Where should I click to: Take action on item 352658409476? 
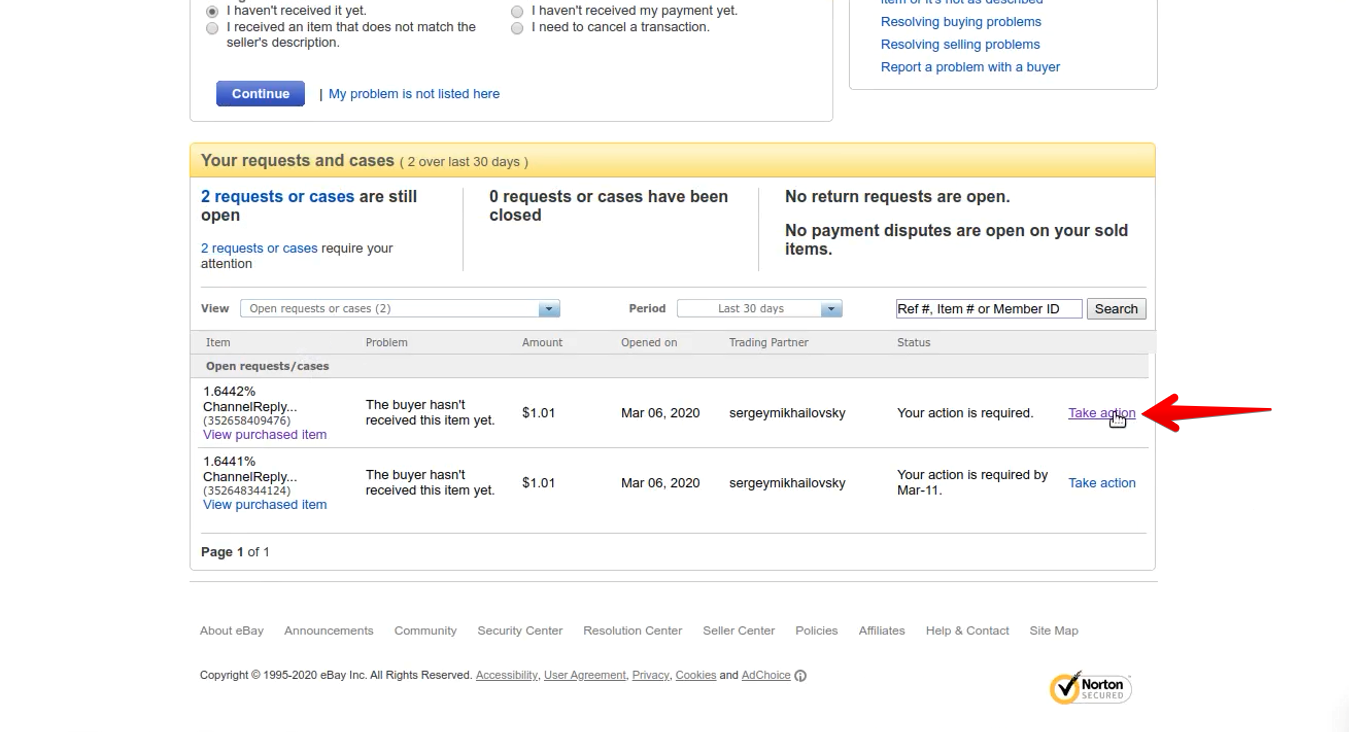[x=1102, y=413]
